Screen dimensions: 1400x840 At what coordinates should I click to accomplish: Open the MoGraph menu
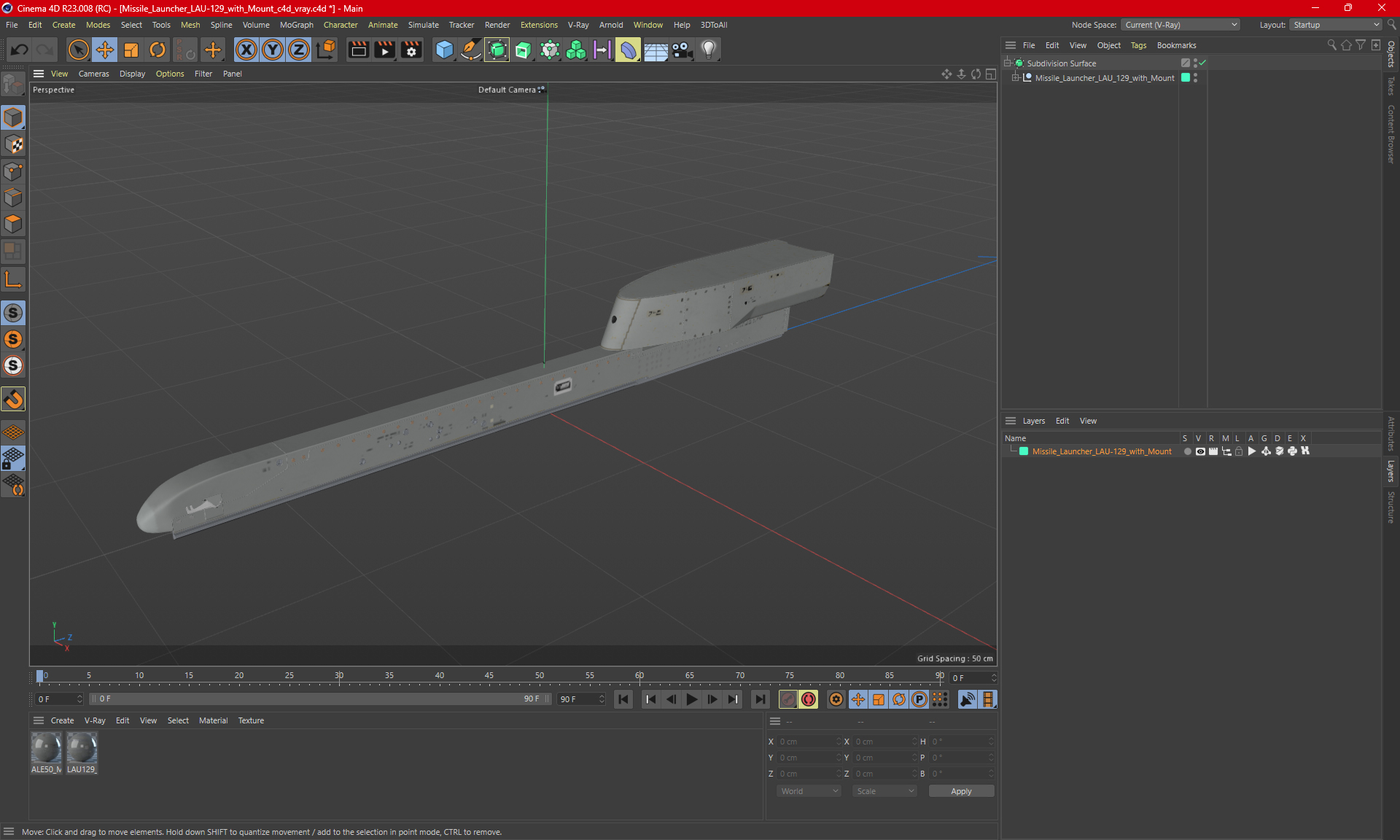pyautogui.click(x=296, y=25)
